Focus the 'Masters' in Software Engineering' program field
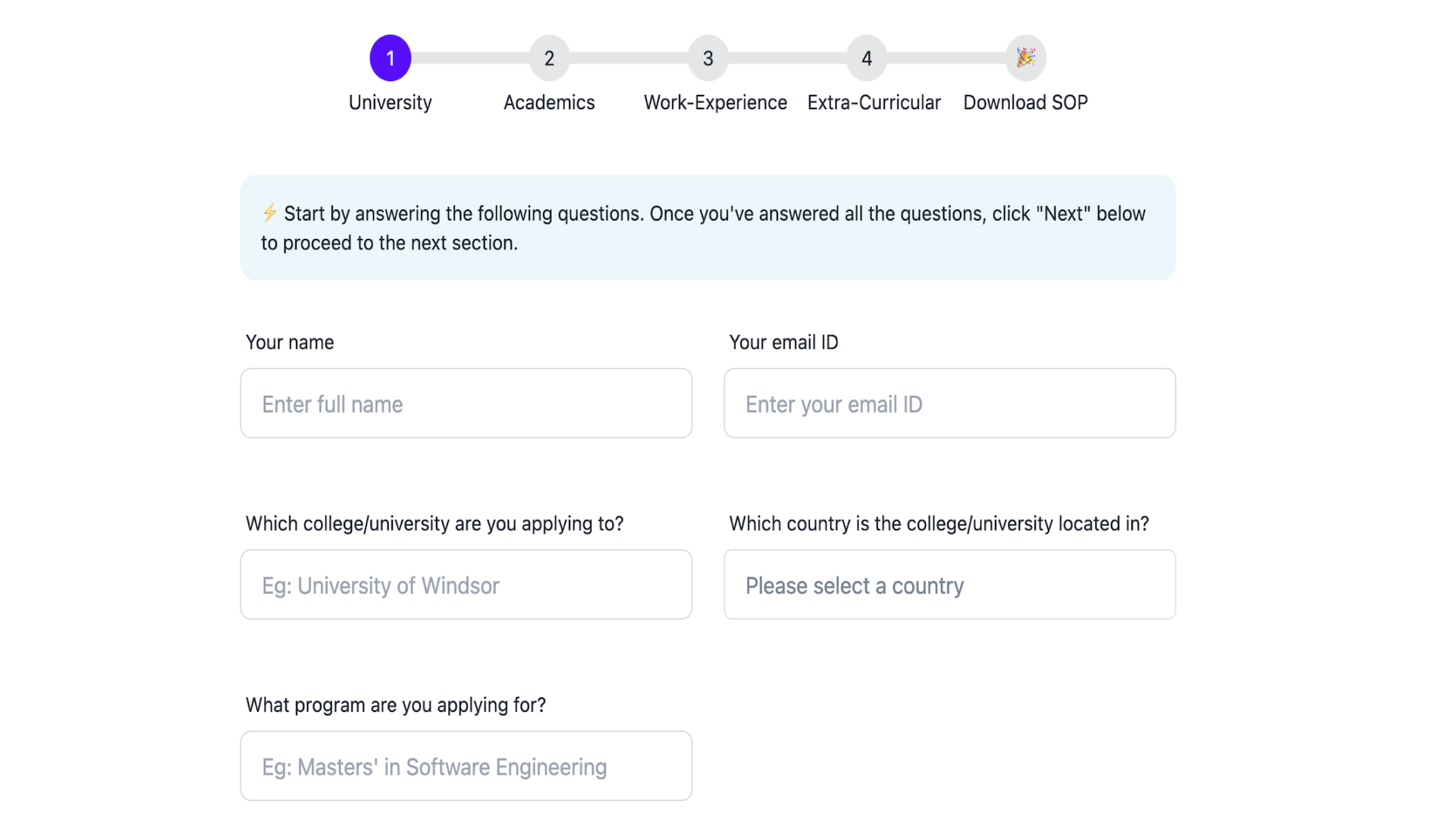Viewport: 1456px width, 819px height. point(466,766)
